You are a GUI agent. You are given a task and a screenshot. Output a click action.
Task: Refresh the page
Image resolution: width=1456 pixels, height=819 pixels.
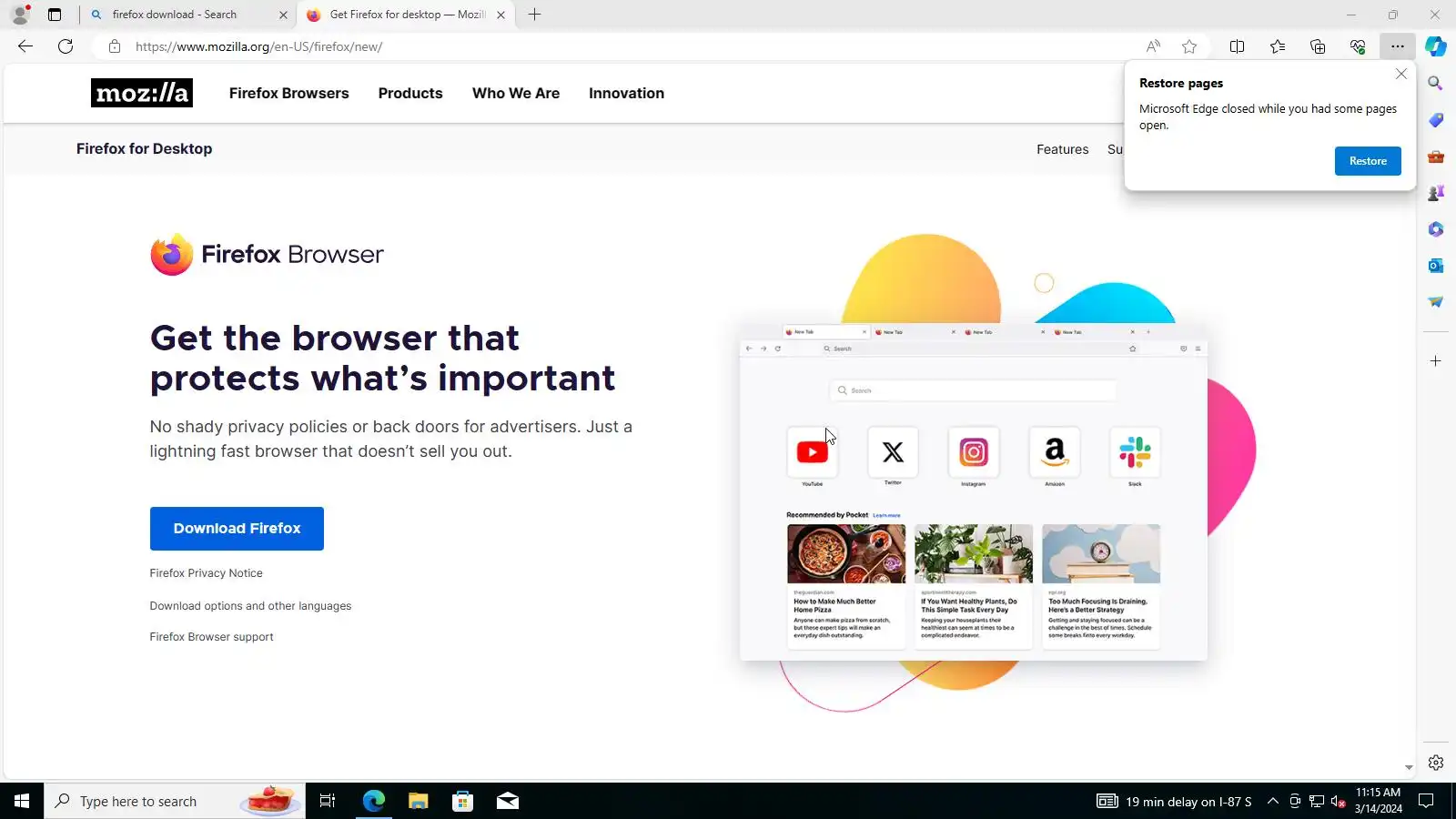(x=66, y=46)
